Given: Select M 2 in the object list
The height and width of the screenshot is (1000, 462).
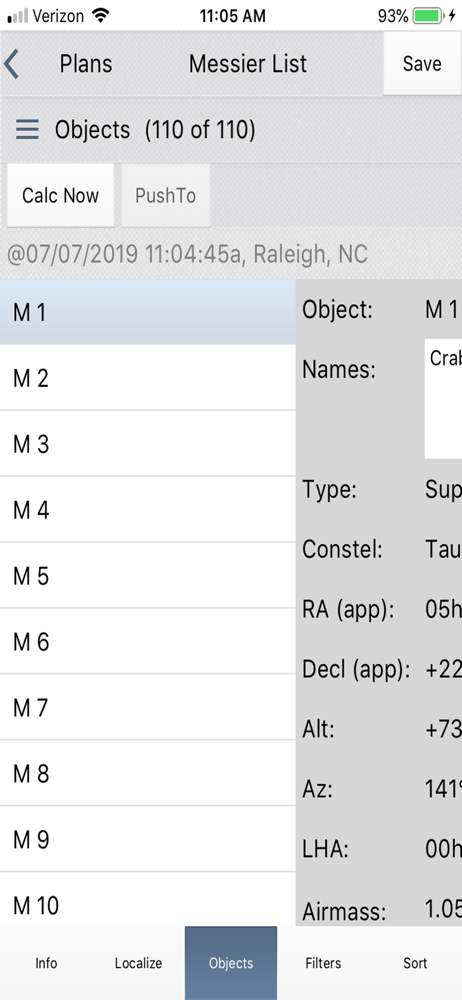Looking at the screenshot, I should (147, 378).
